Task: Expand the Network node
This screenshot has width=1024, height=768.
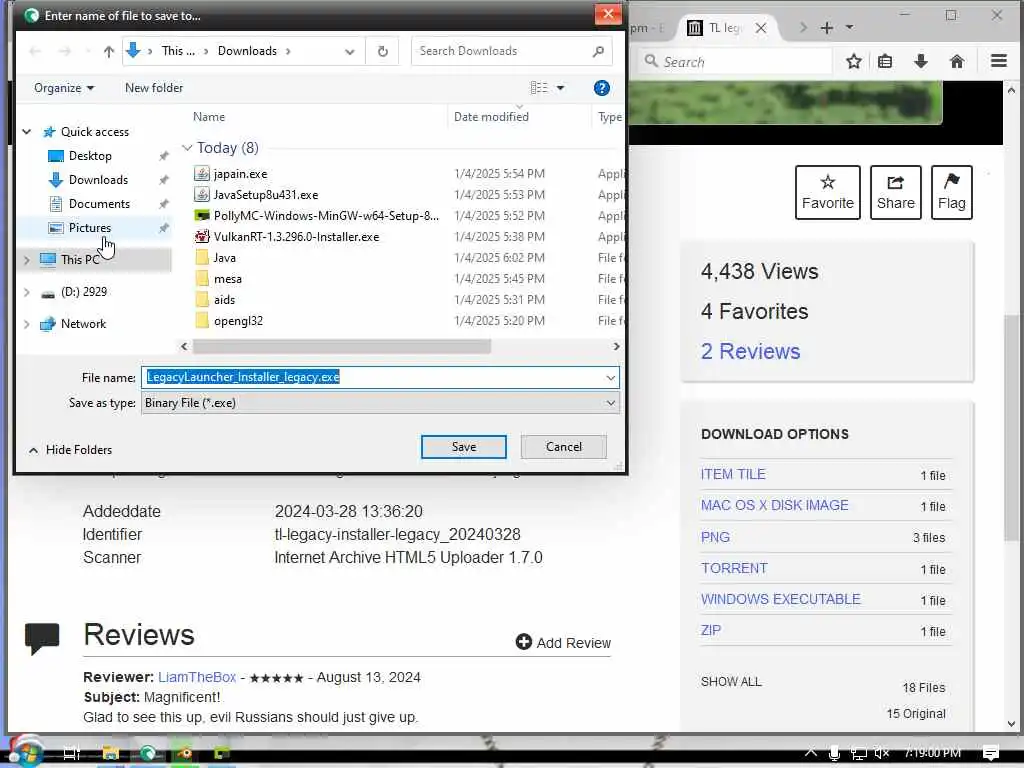Action: (x=27, y=324)
